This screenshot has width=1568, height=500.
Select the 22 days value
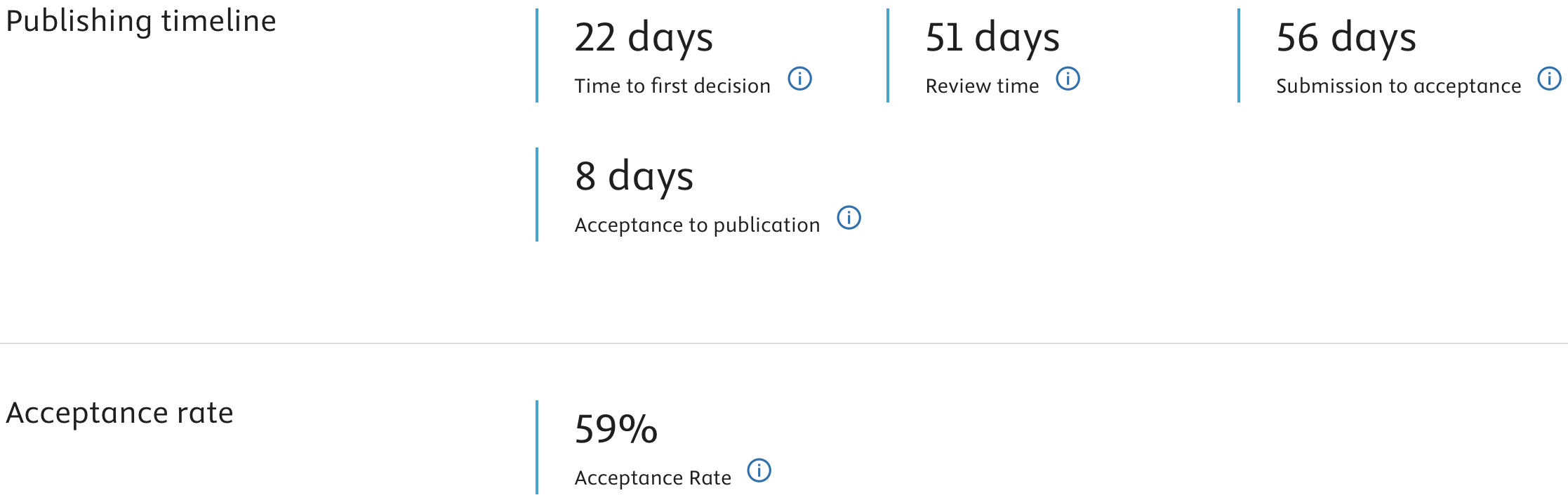tap(644, 38)
